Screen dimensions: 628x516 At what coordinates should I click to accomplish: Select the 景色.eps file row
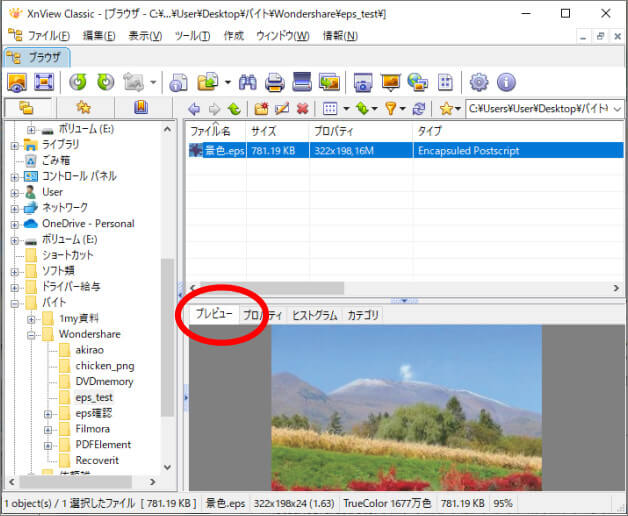405,151
